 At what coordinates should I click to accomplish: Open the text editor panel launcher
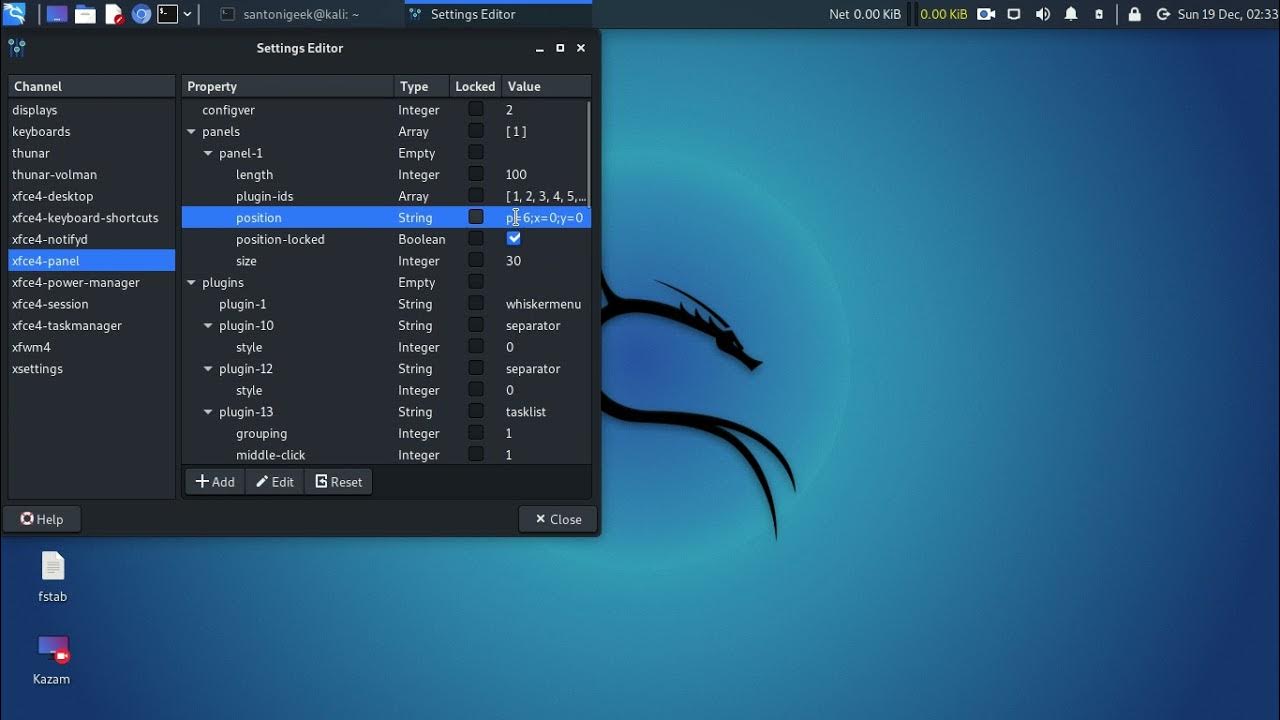114,14
